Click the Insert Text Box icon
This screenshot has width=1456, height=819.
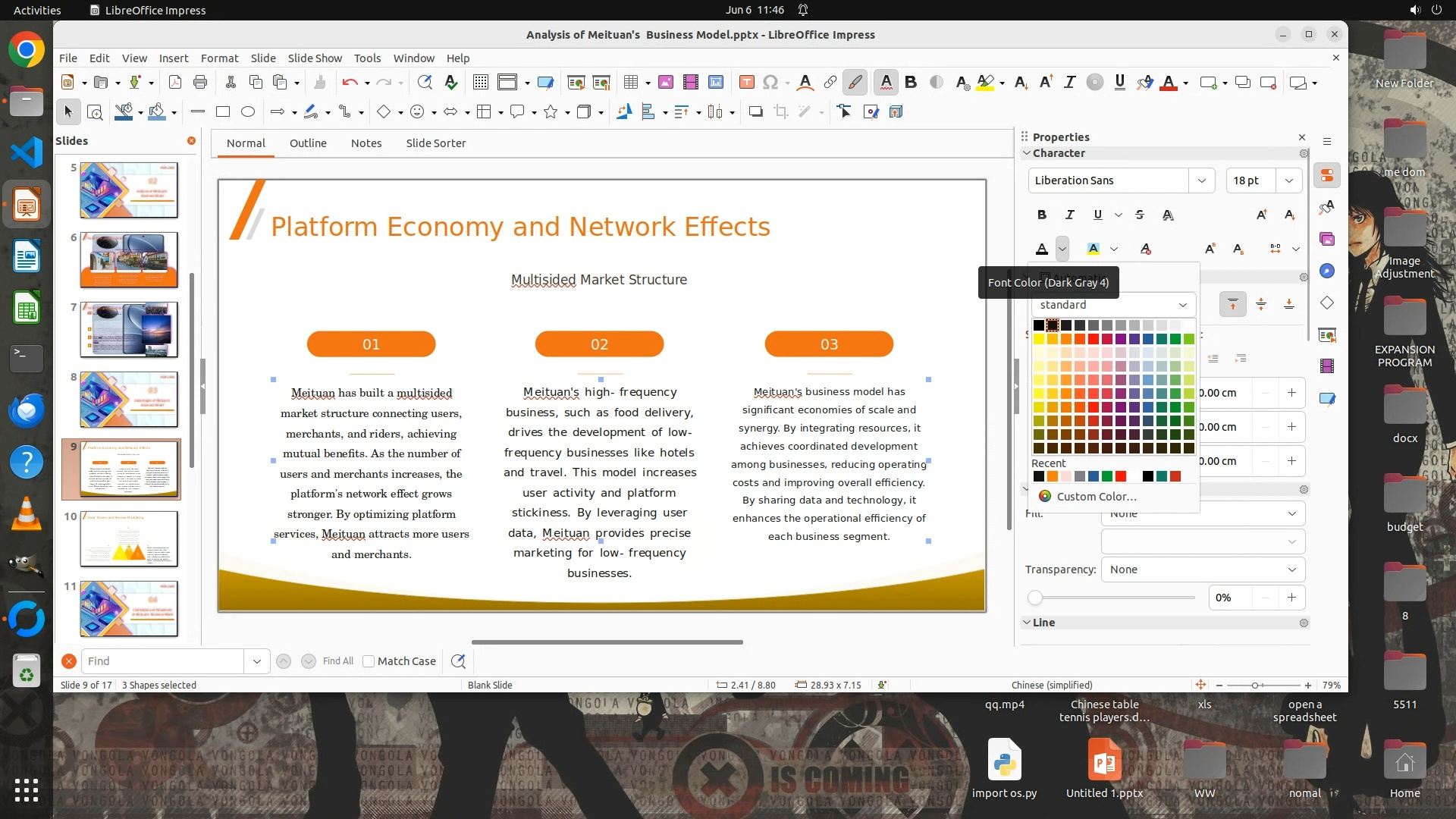pos(746,83)
